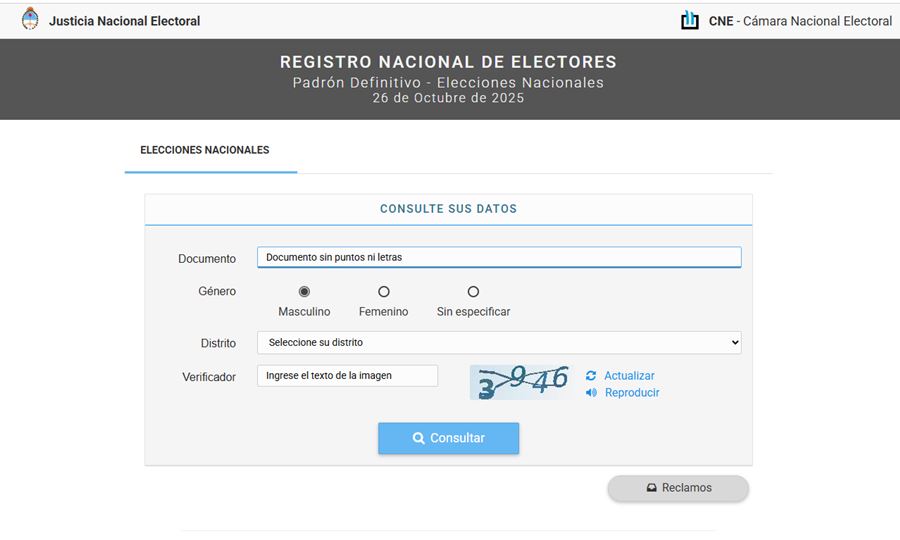Focus the Verificador captcha text field
Screen dimensions: 900x540
pos(347,376)
